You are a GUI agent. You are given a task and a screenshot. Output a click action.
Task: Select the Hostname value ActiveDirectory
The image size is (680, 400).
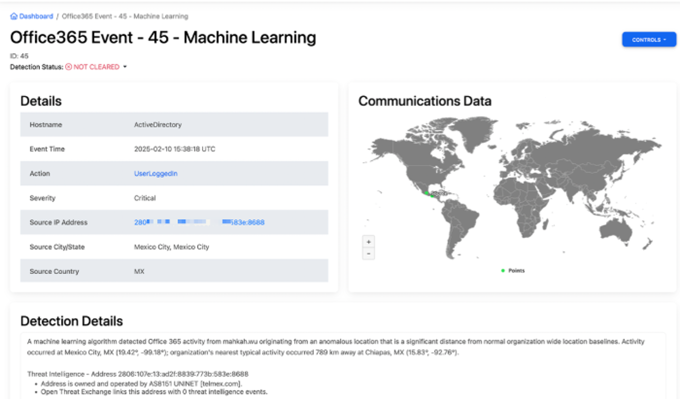pos(158,125)
